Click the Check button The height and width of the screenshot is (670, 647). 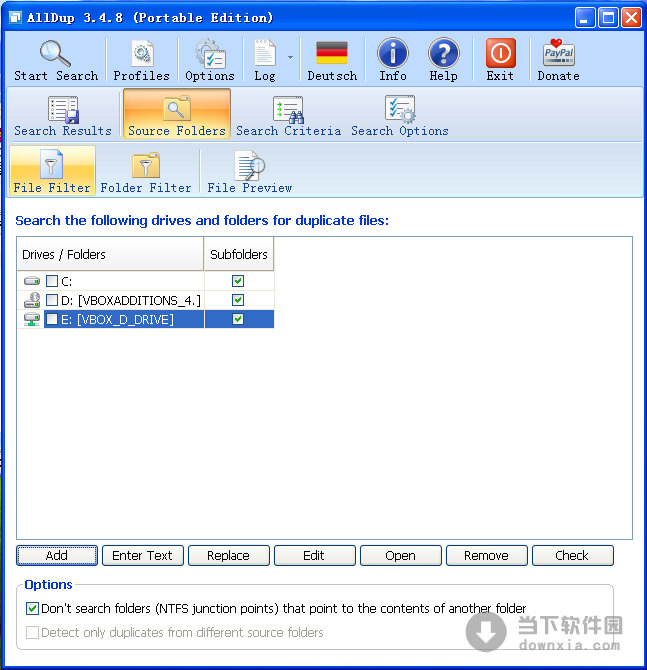point(573,555)
